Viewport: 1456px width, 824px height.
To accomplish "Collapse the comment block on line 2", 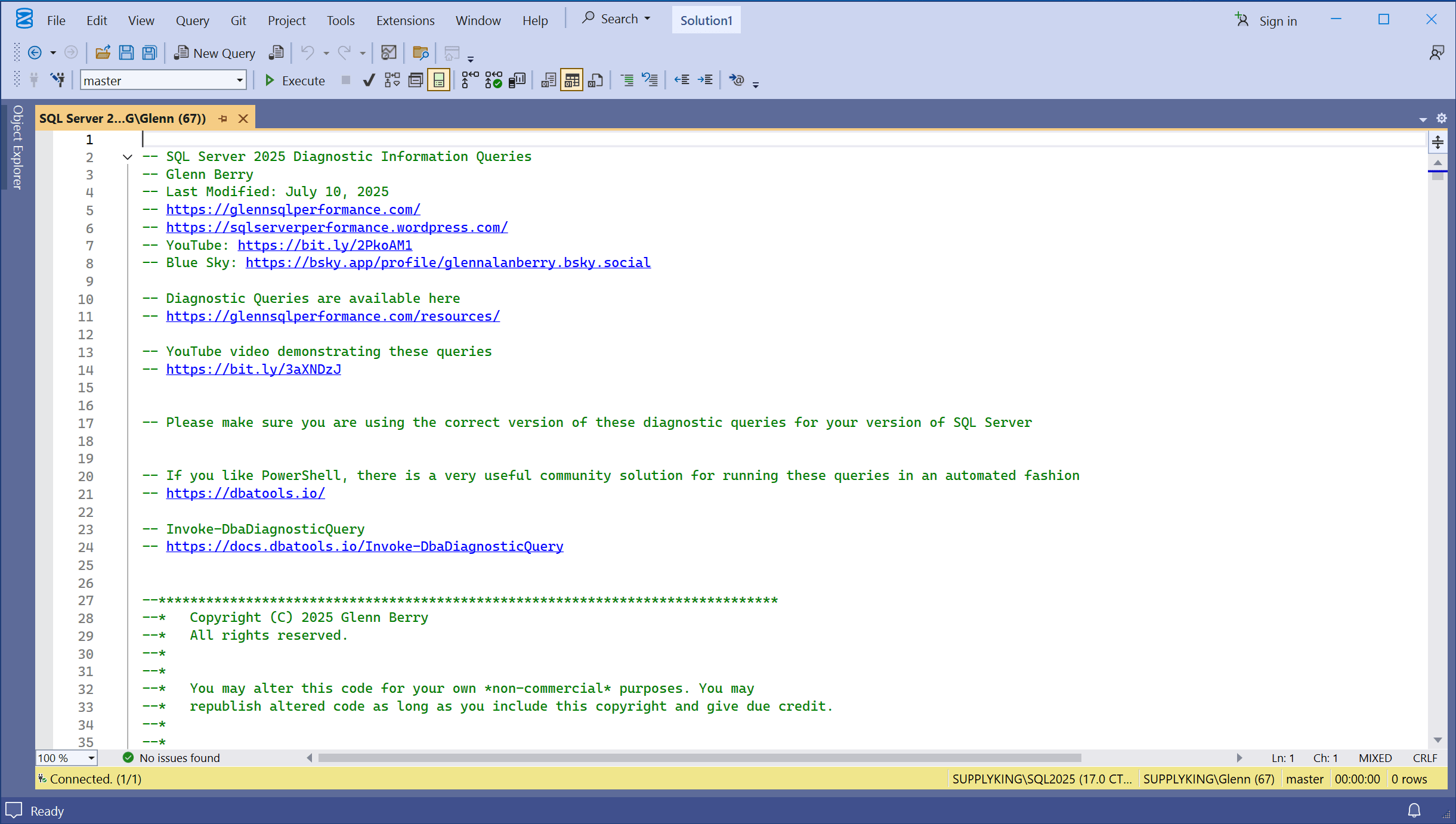I will click(127, 157).
